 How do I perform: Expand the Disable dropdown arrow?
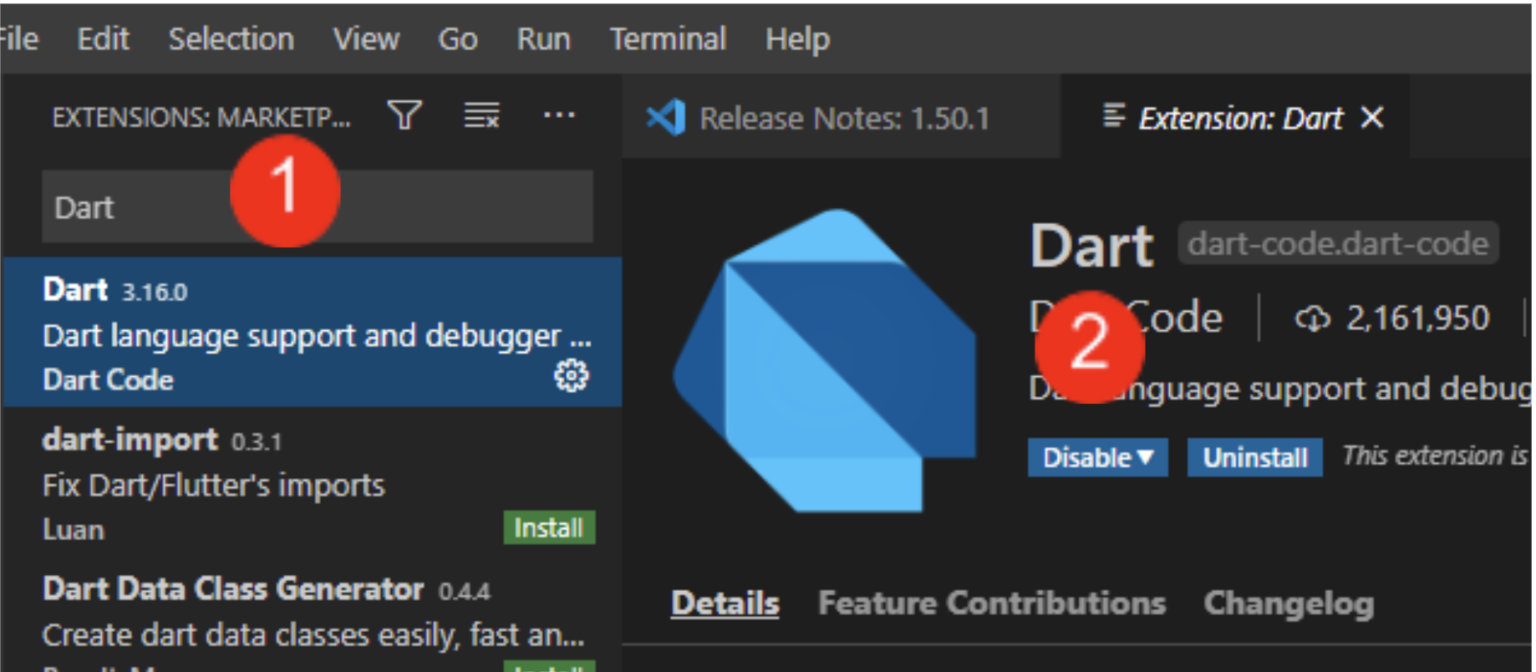click(x=1145, y=458)
